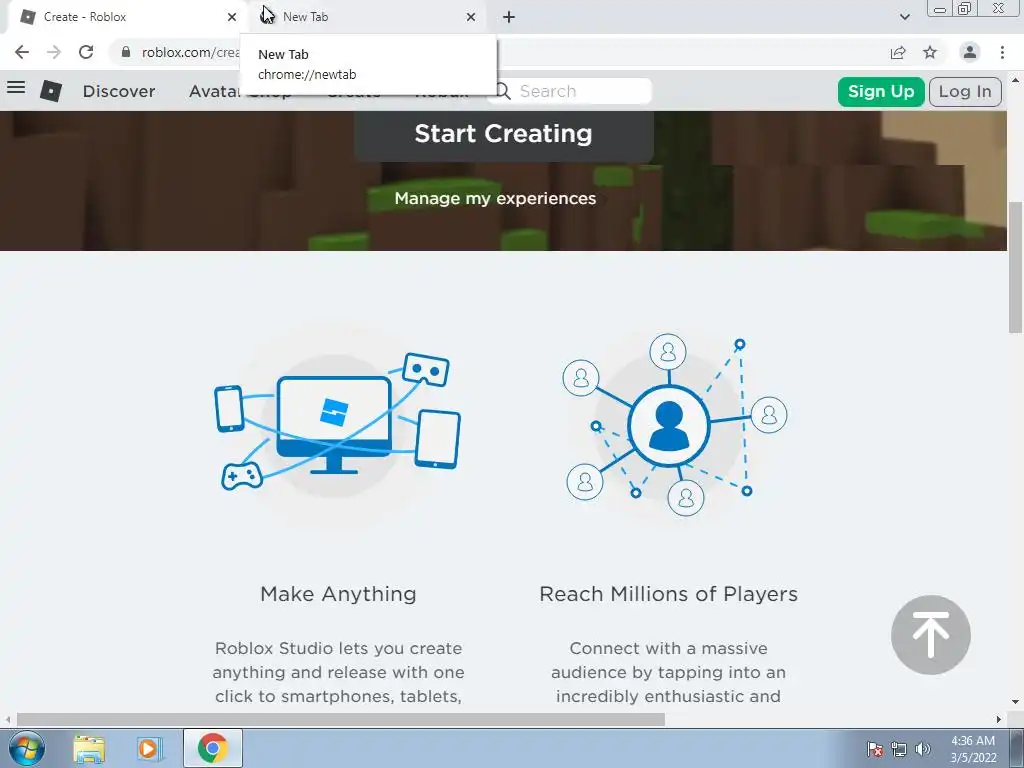The width and height of the screenshot is (1024, 768).
Task: Click the Chrome taskbar icon
Action: [213, 748]
